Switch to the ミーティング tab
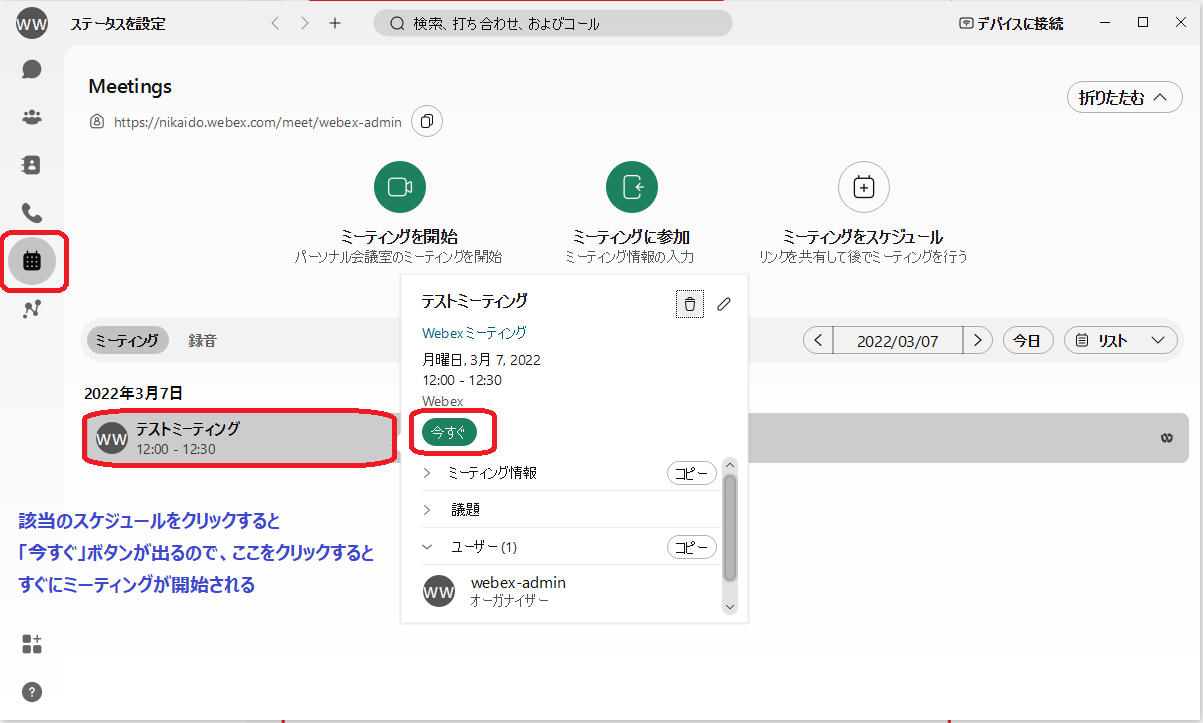Screen dimensions: 1203x723 [x=127, y=341]
